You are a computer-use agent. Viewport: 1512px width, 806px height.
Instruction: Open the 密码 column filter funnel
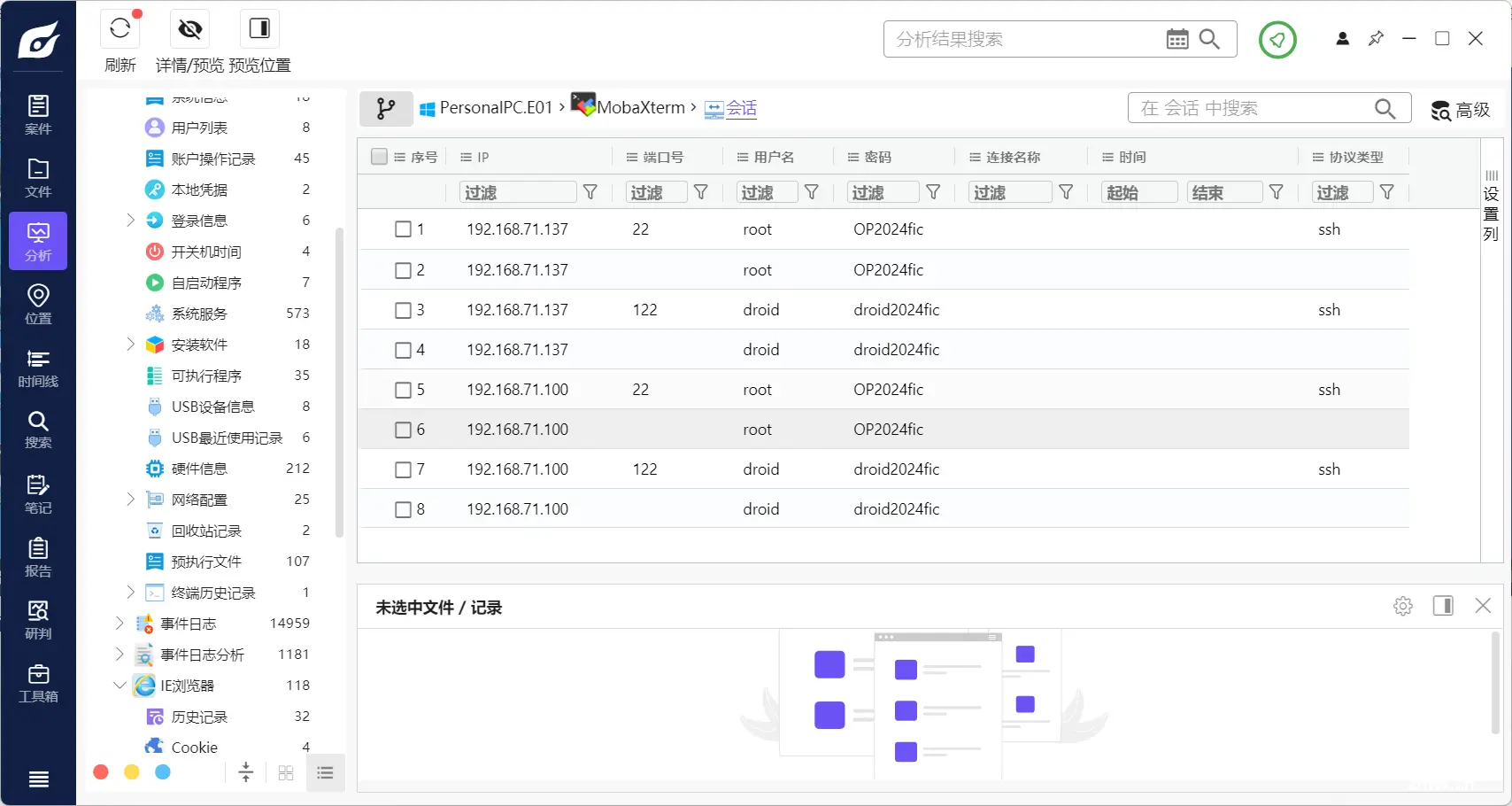click(933, 192)
